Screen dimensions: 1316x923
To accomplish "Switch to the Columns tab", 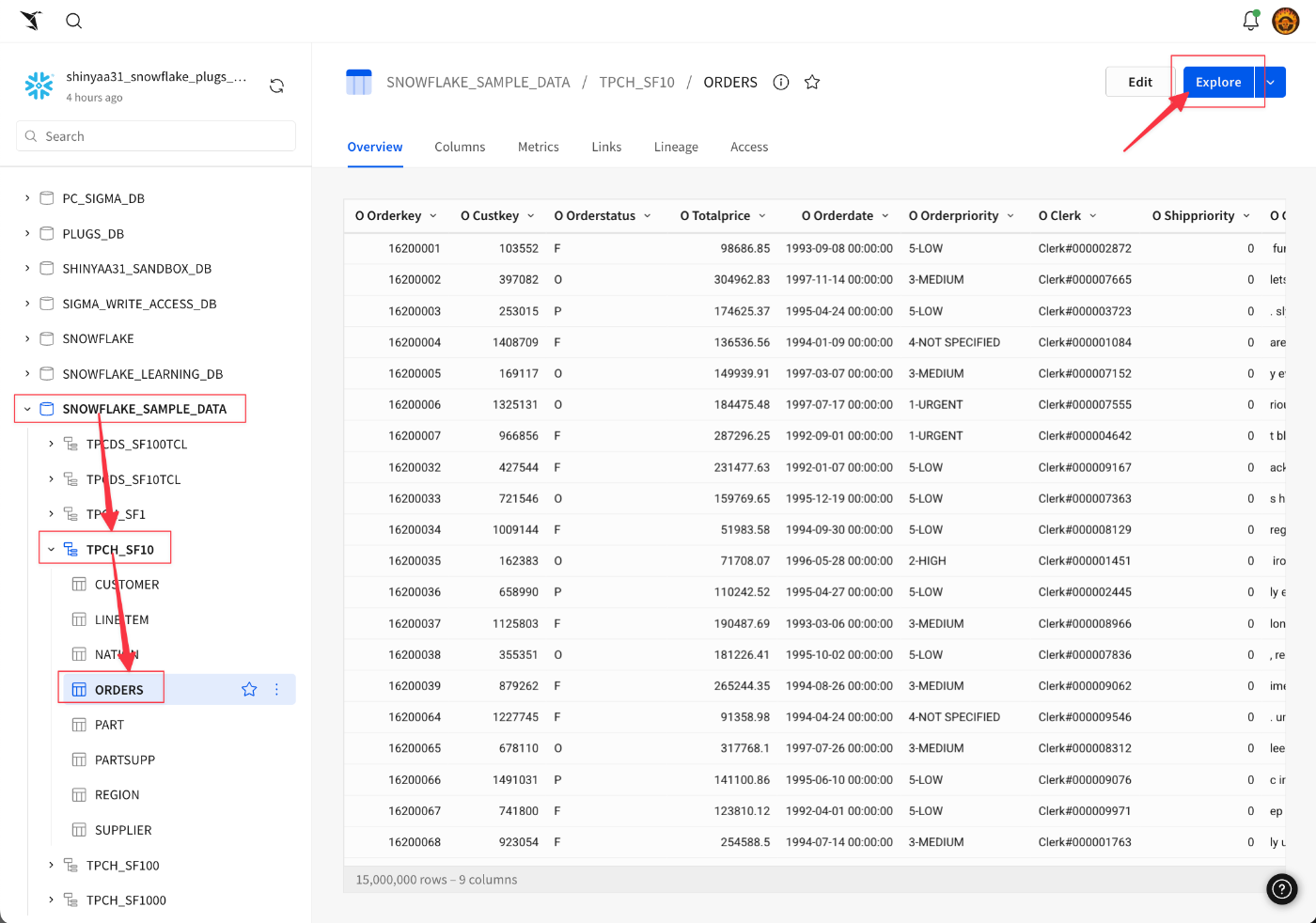I will [460, 147].
